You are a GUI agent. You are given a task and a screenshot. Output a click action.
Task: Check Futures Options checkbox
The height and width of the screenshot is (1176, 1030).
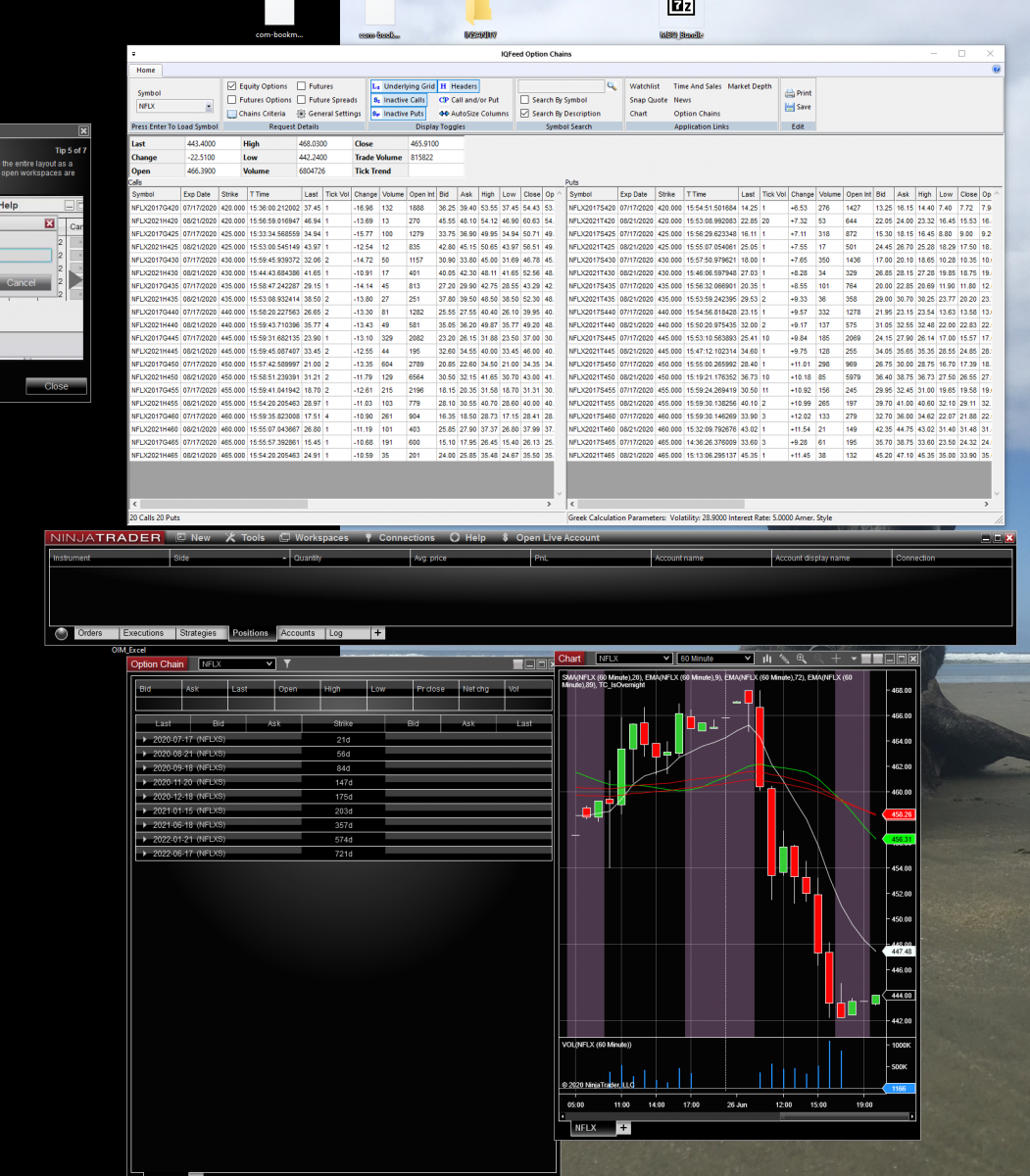[232, 100]
